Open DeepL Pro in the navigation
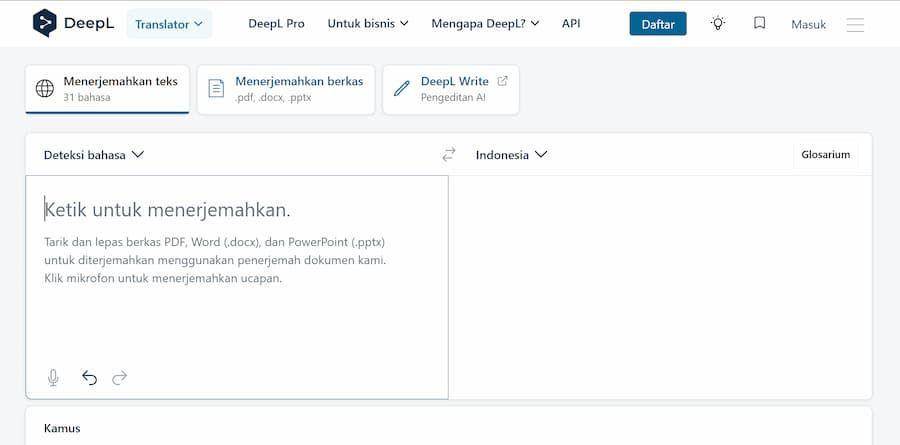The image size is (900, 445). (x=276, y=24)
